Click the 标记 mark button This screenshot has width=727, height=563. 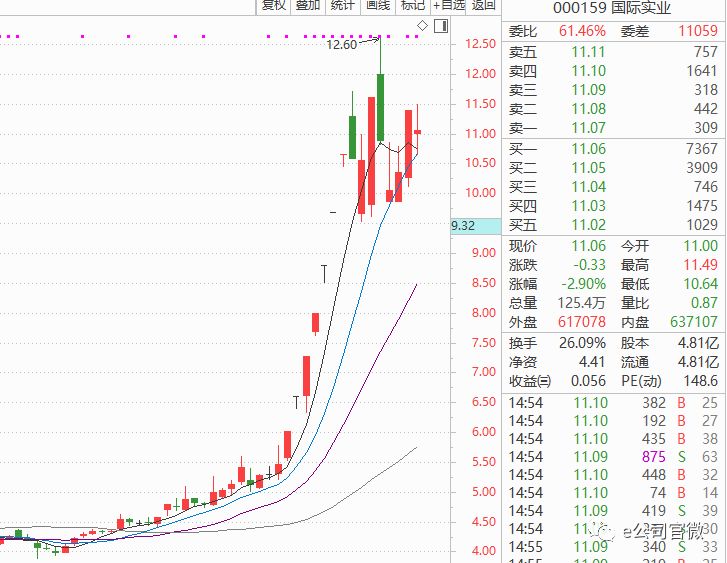[413, 6]
